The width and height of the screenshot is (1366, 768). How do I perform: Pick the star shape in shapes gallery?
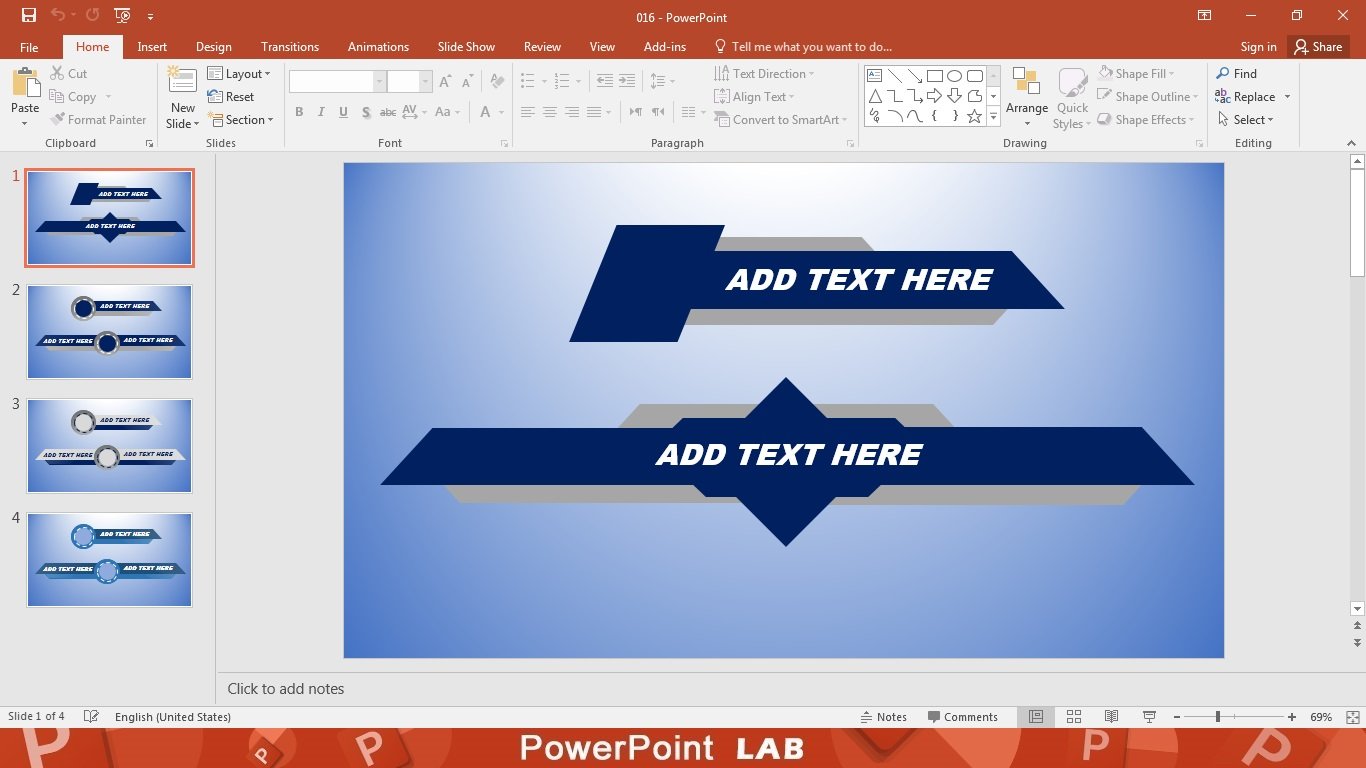974,116
